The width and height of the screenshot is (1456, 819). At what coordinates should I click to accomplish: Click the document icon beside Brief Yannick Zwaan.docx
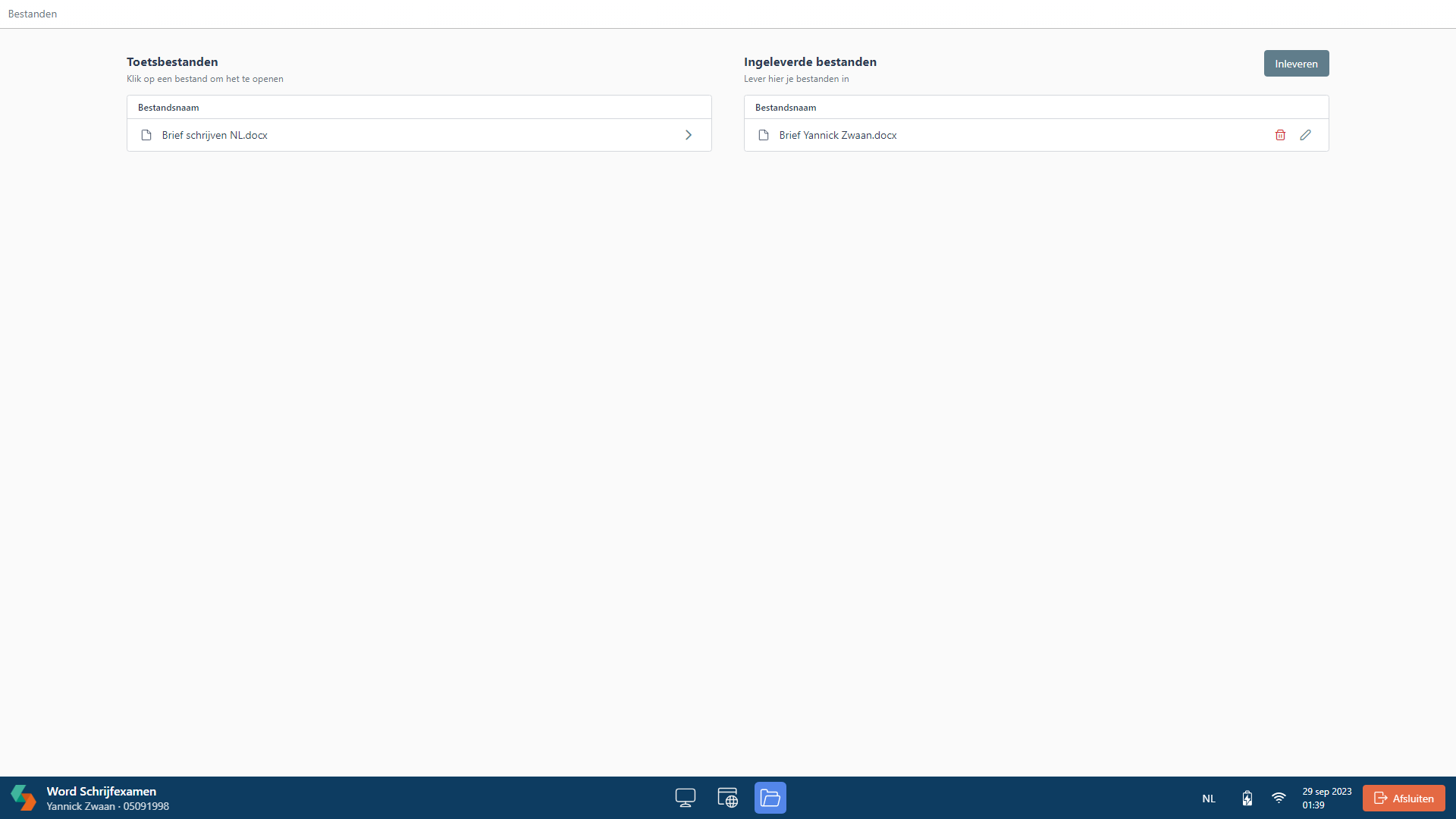[764, 135]
